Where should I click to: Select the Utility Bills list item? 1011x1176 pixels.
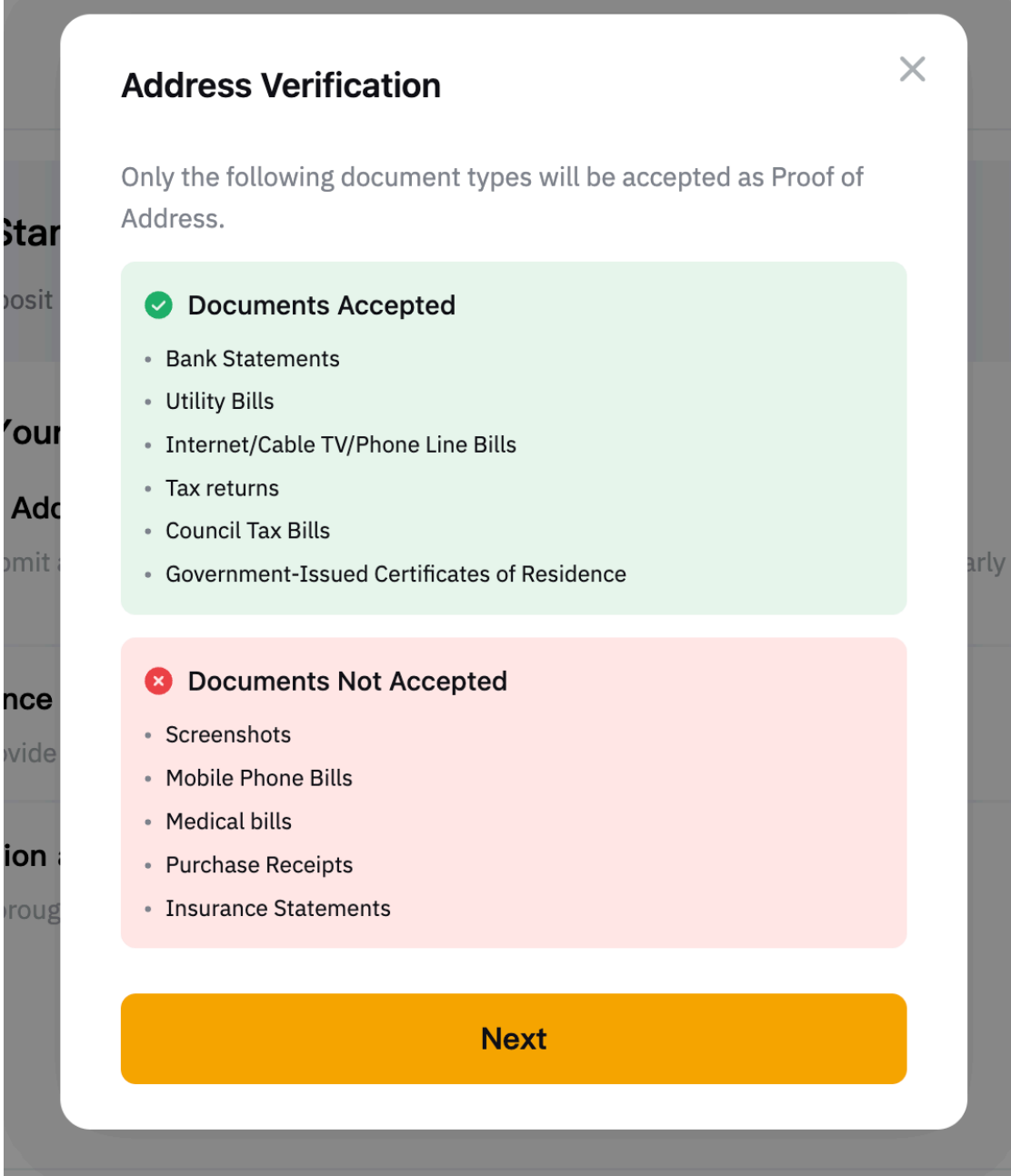coord(219,402)
